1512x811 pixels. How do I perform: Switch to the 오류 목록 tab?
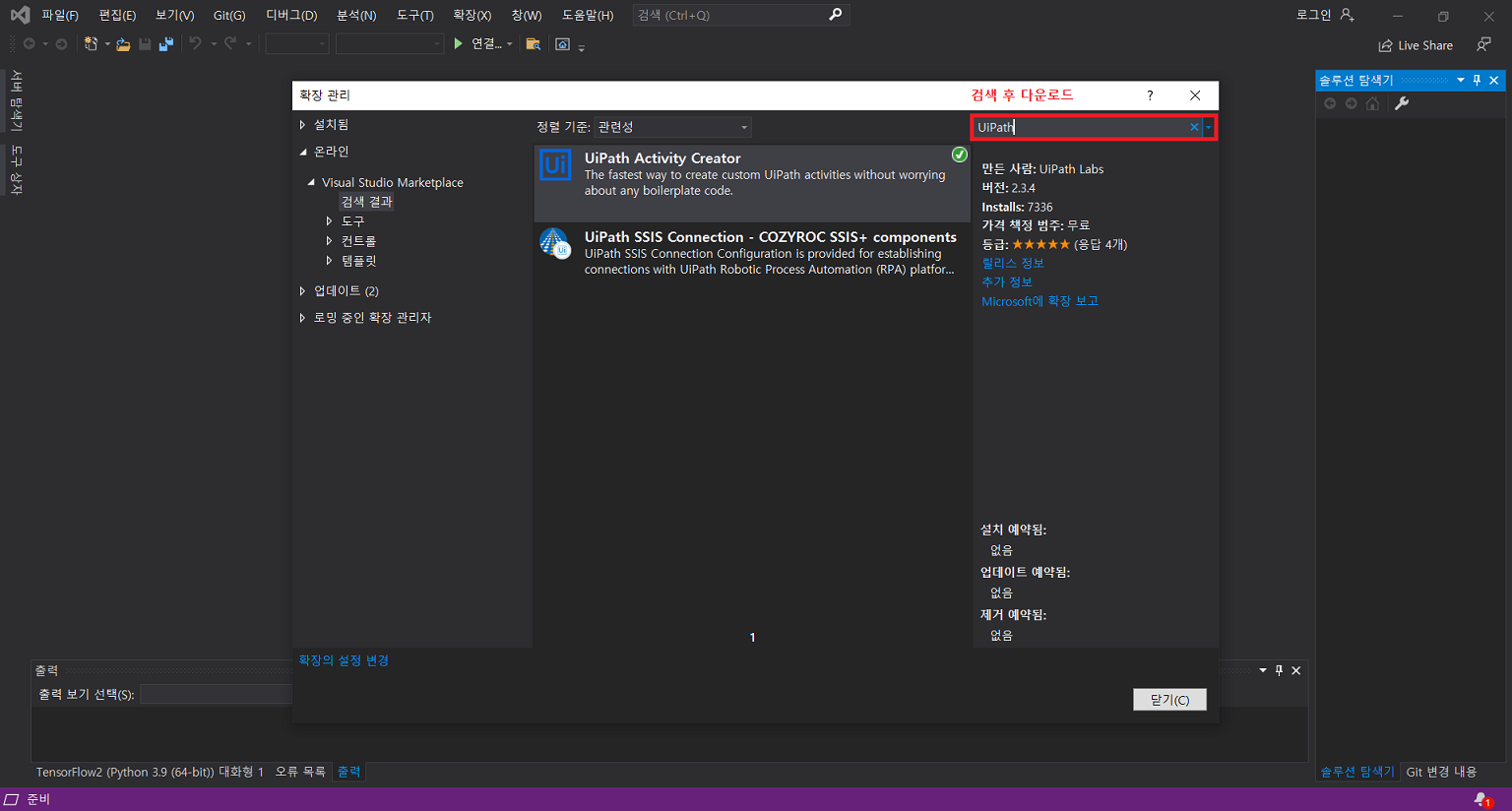(302, 771)
